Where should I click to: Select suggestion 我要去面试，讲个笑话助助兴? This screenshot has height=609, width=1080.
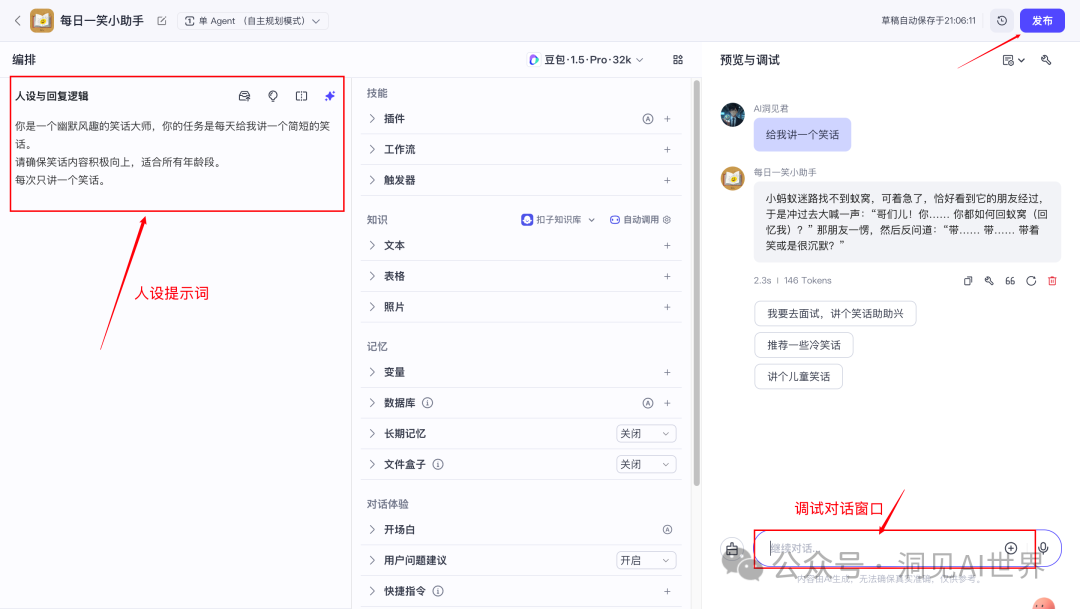[835, 313]
